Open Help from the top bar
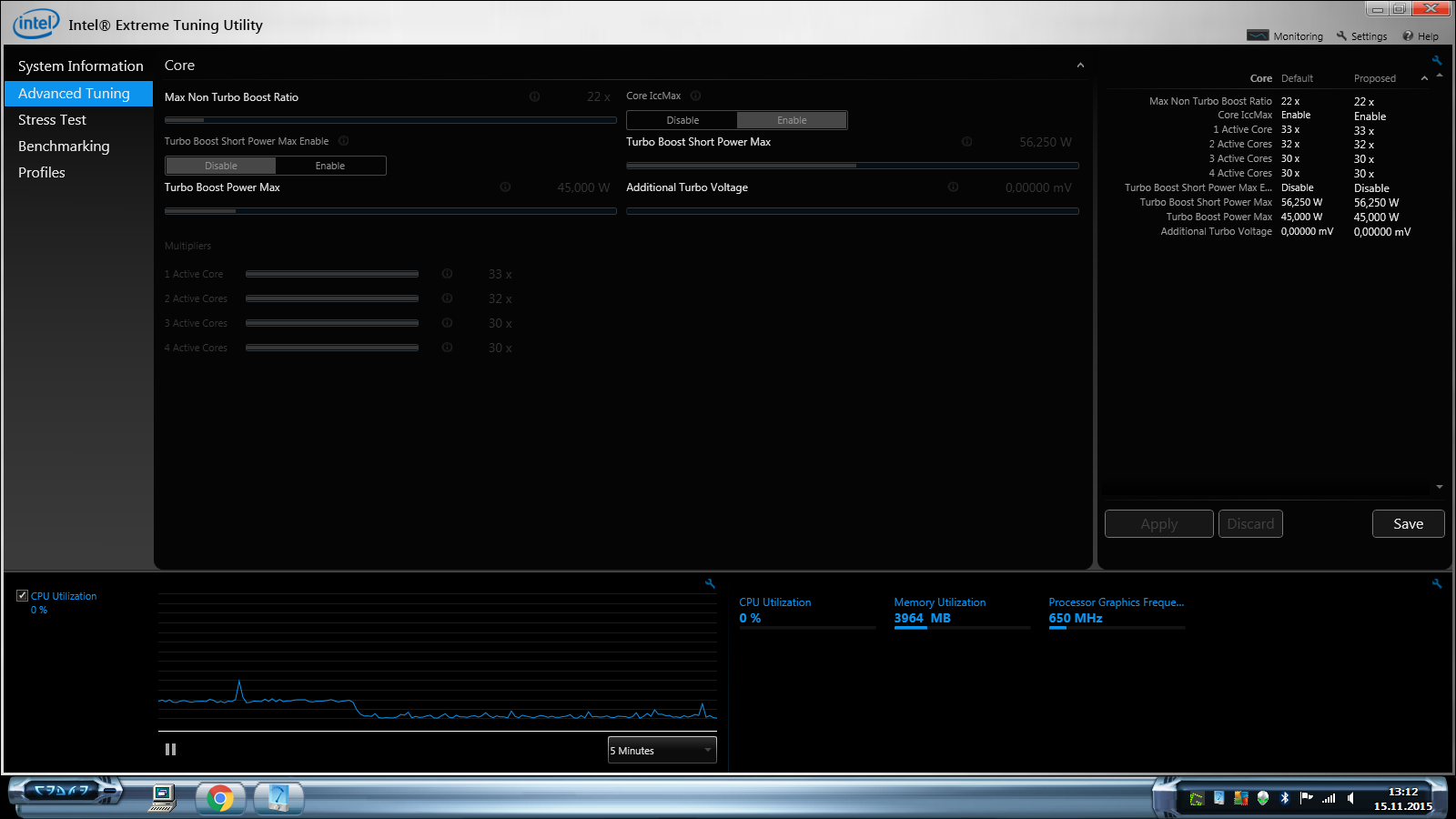This screenshot has width=1456, height=819. point(1421,36)
